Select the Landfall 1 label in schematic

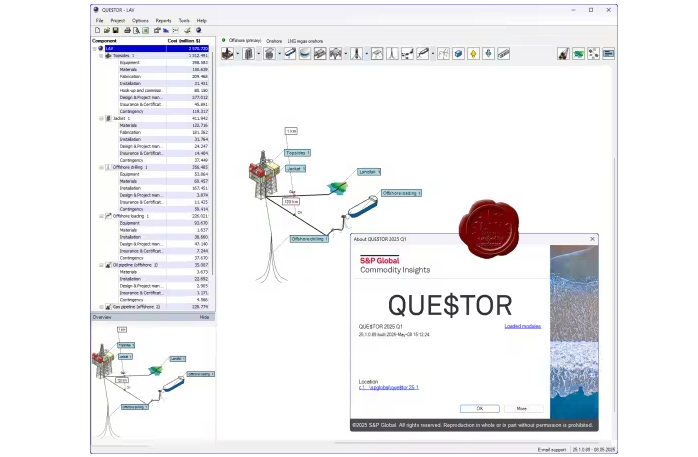point(369,172)
